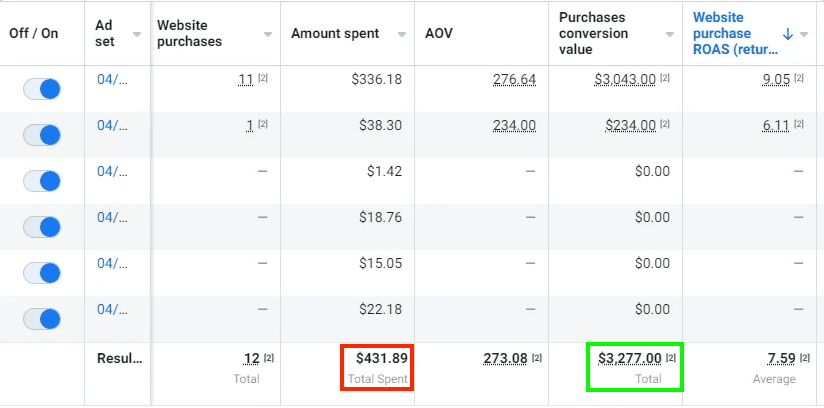Image resolution: width=824 pixels, height=408 pixels.
Task: Click the footnote marker next to the $3,277.00 total
Action: (x=671, y=357)
